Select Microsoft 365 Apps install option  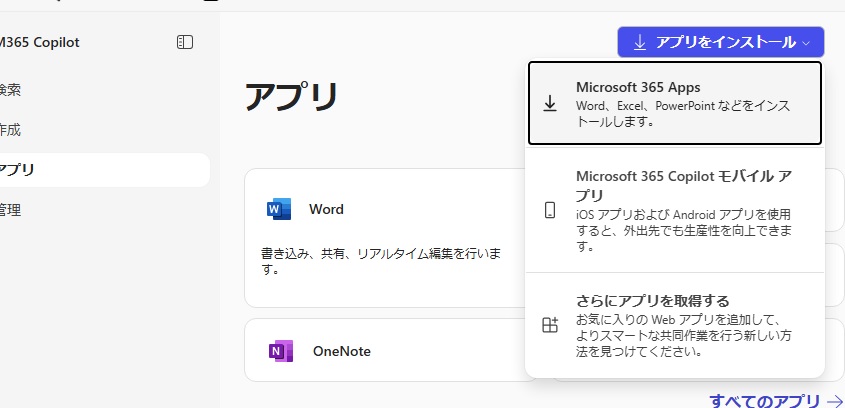[x=675, y=103]
